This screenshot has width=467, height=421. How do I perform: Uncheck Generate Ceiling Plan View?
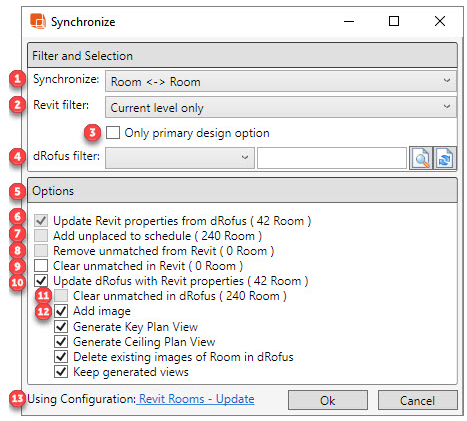61,341
